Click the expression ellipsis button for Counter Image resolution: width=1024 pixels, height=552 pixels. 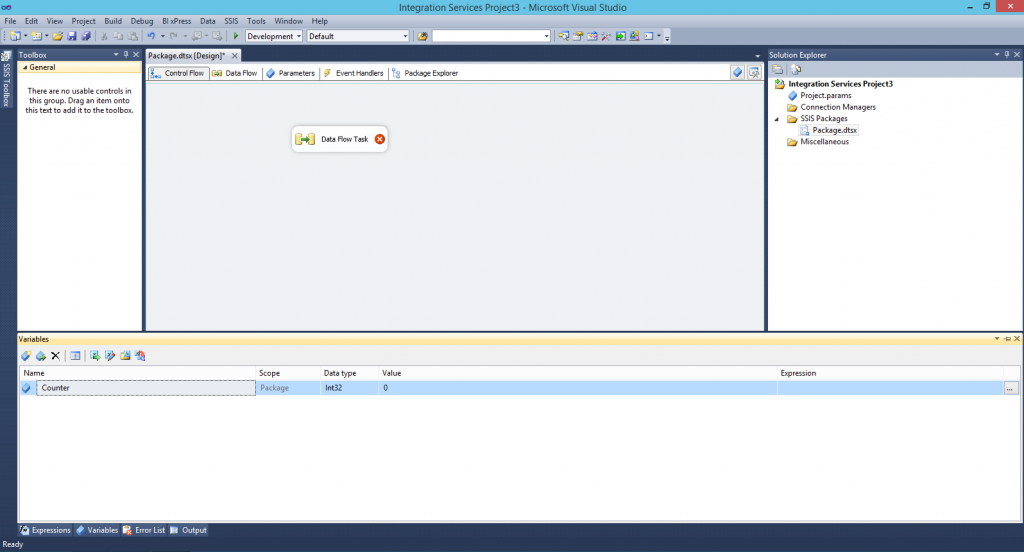[1010, 388]
